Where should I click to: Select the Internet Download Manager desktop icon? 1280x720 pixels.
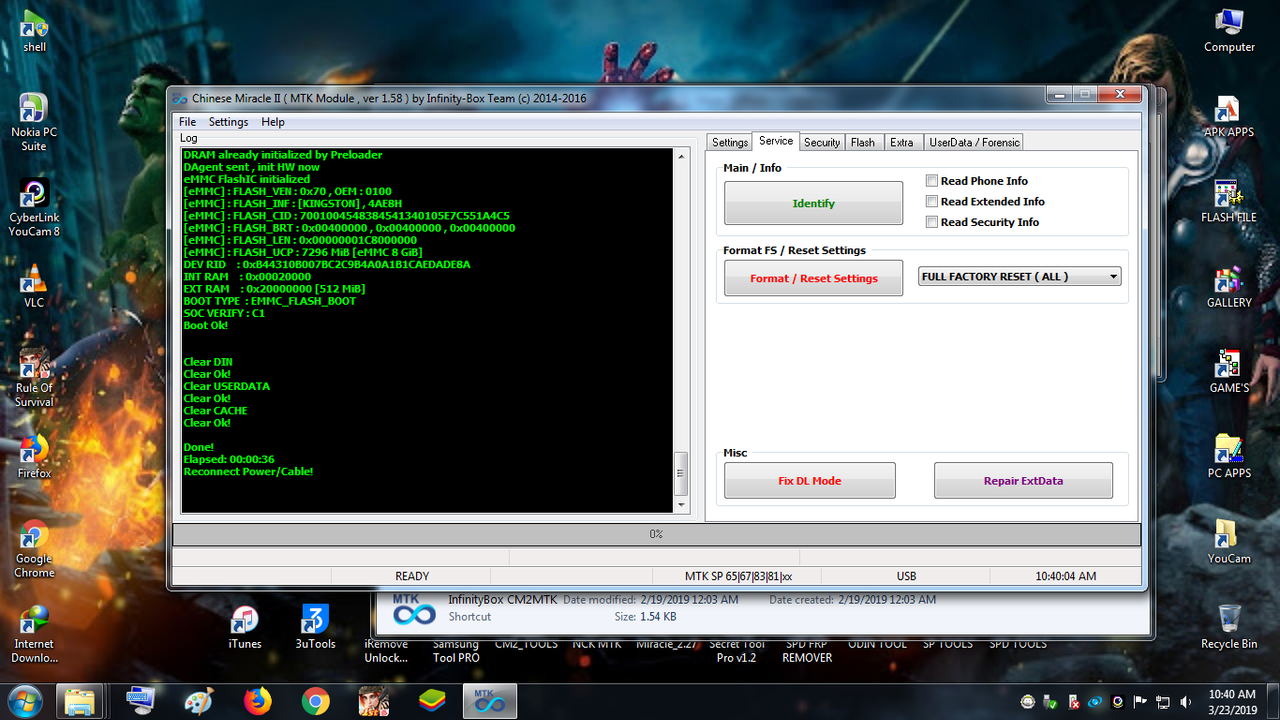34,634
